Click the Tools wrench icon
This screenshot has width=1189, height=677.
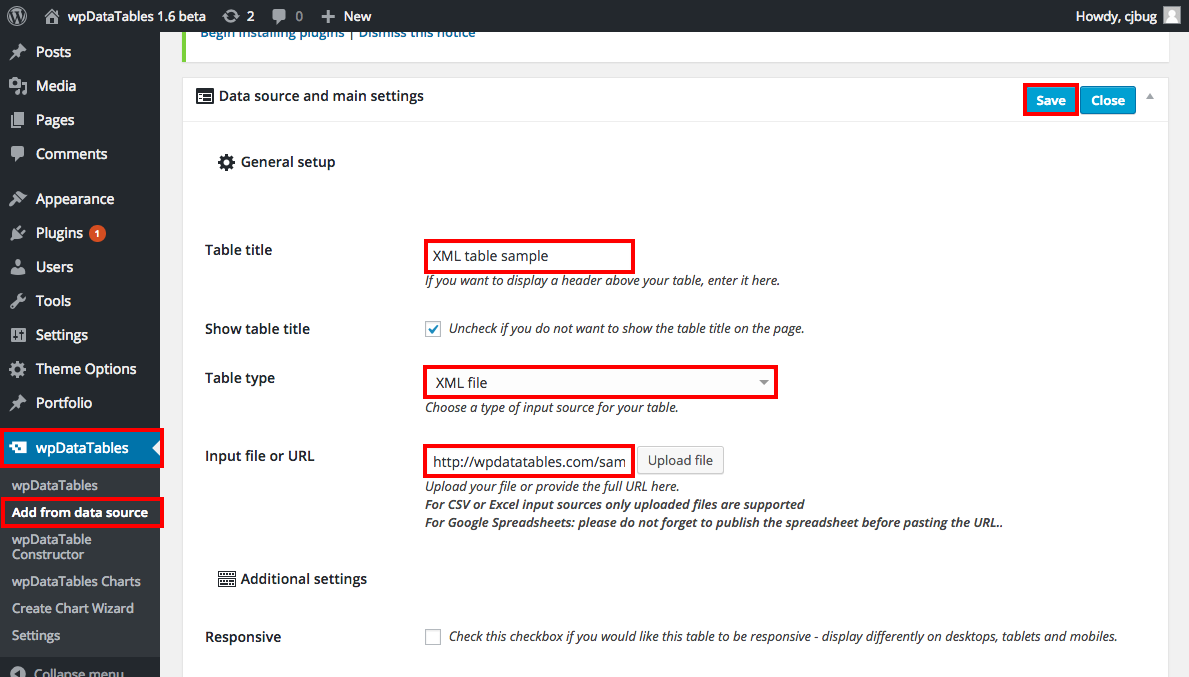(x=18, y=301)
